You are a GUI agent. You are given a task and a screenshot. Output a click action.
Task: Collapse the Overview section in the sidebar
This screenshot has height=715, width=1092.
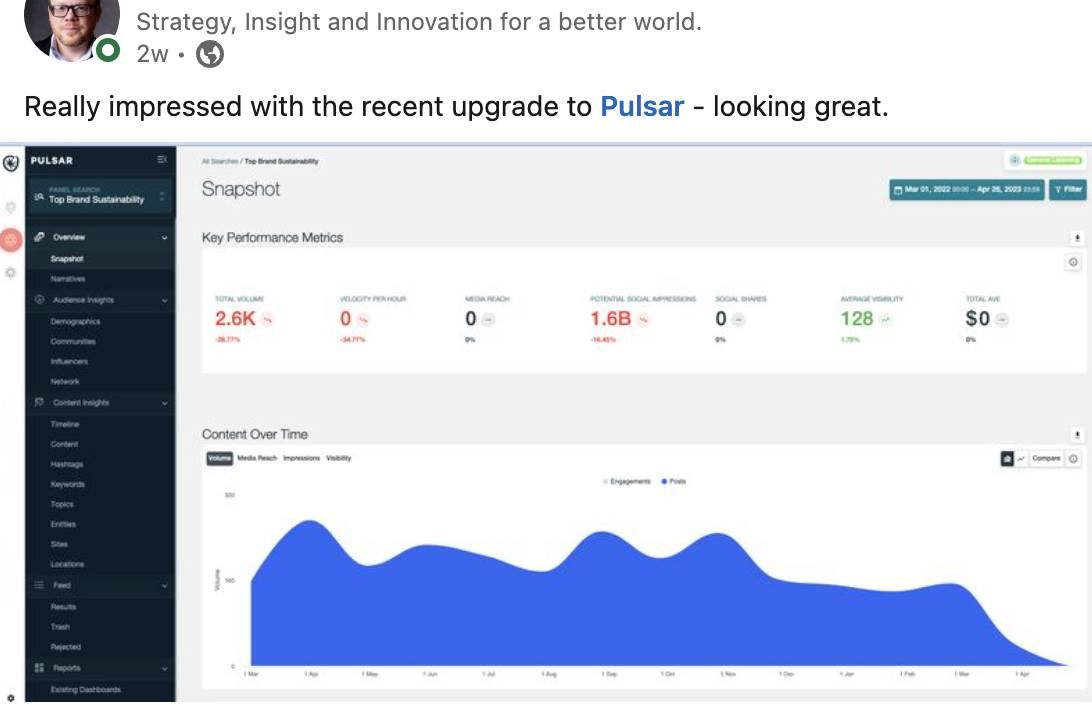point(164,238)
